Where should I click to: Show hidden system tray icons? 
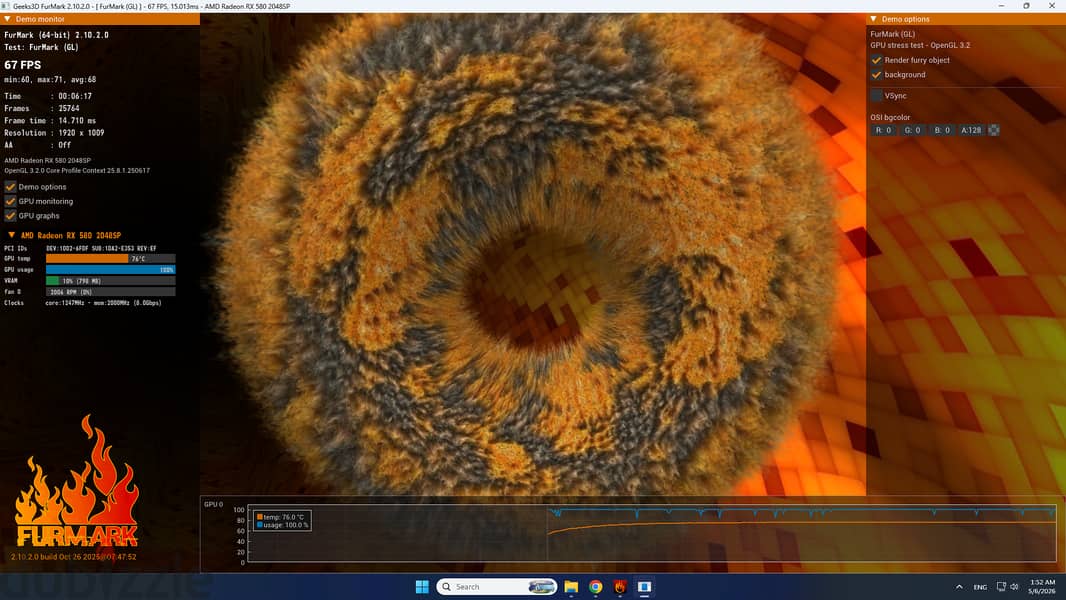click(959, 586)
